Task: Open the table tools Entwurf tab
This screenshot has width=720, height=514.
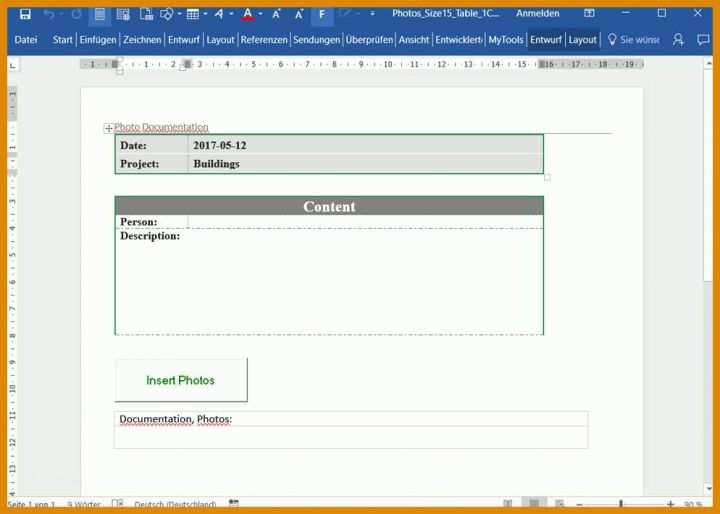Action: 546,40
